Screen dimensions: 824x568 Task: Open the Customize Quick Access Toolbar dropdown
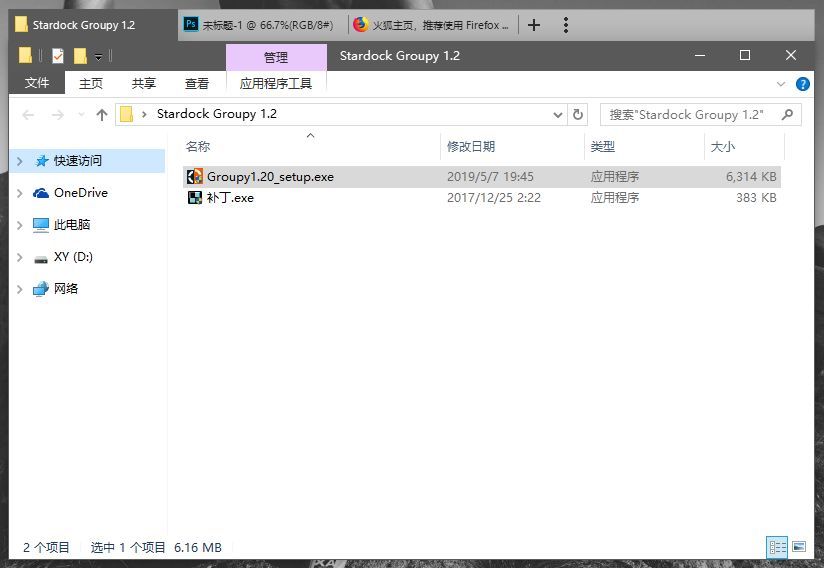[98, 56]
